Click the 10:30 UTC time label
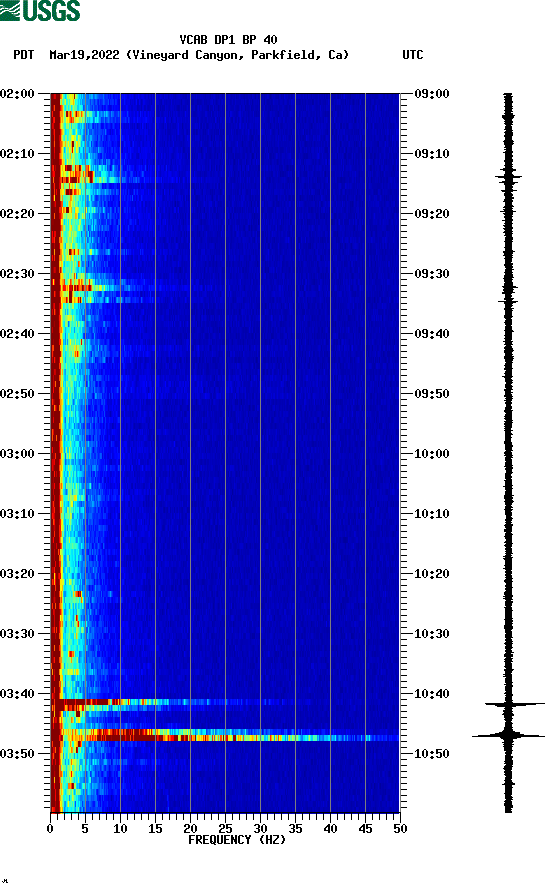Screen dimensions: 552x892 432,634
